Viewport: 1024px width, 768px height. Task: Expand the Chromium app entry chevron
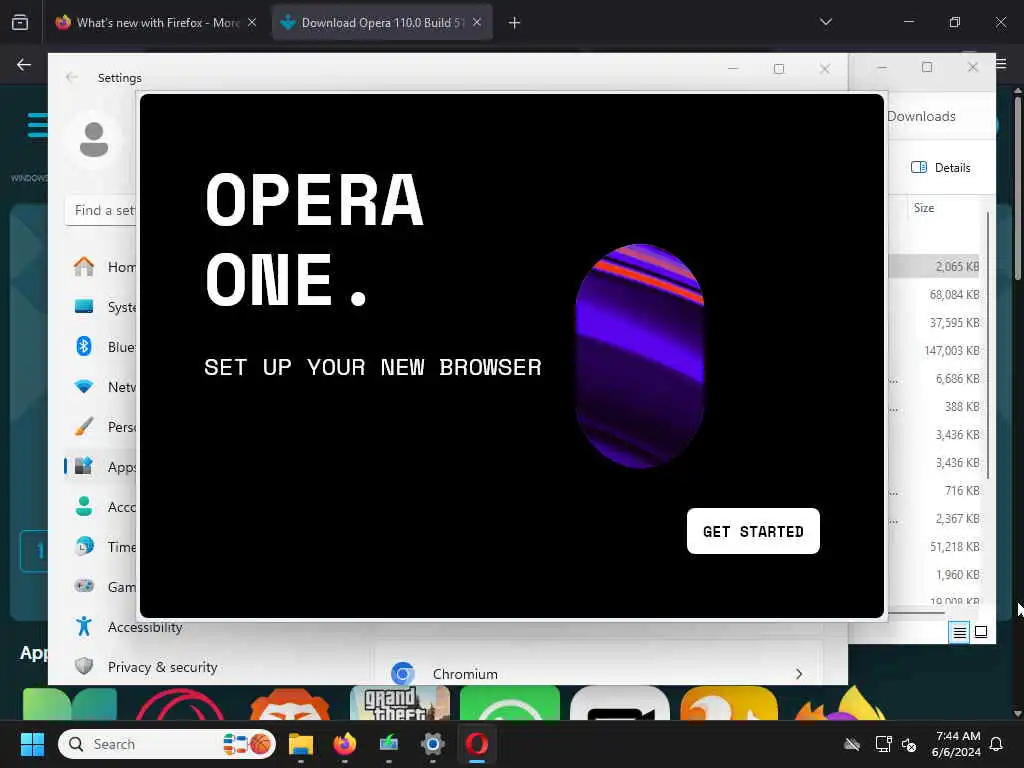point(799,674)
